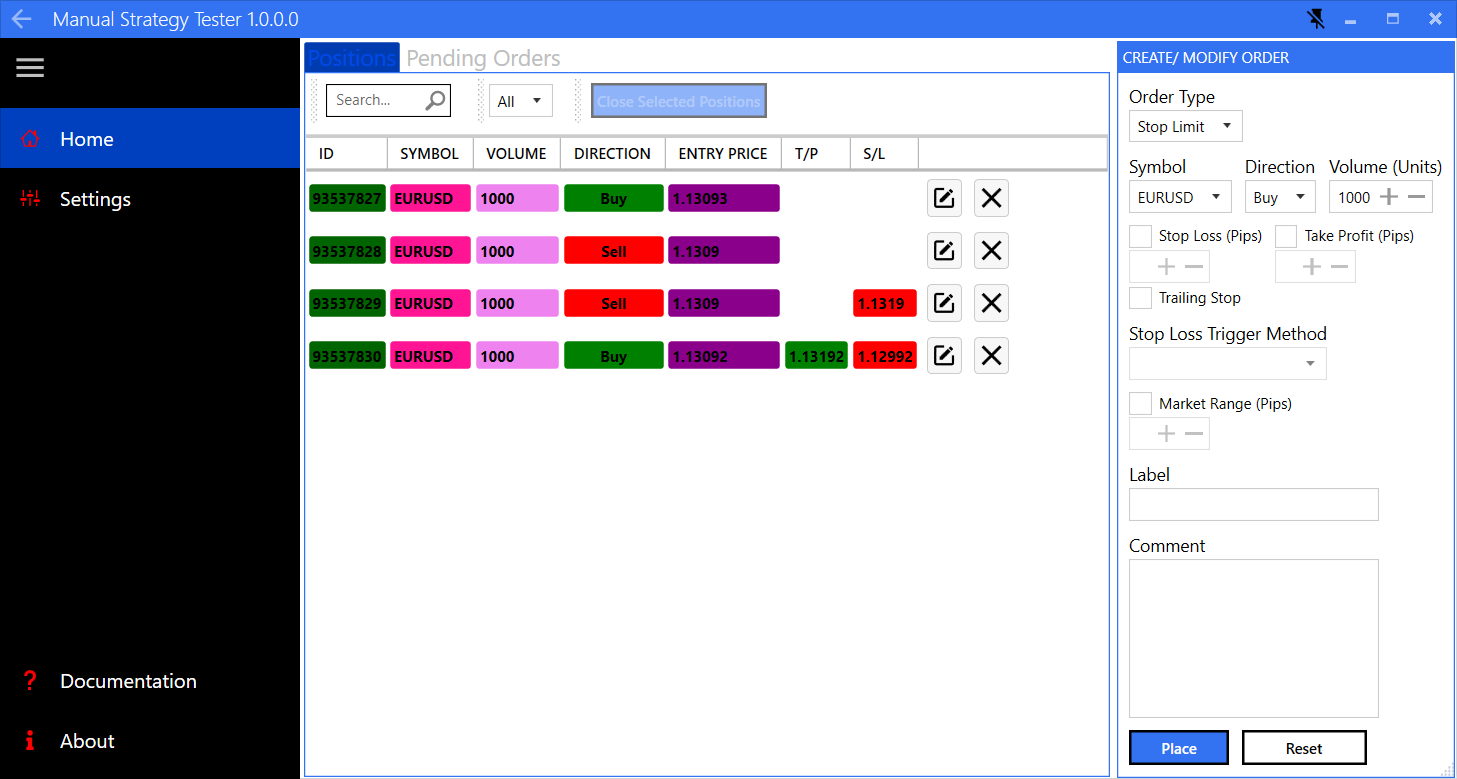This screenshot has height=779, width=1457.
Task: Open the Symbol EURUSD dropdown
Action: pyautogui.click(x=1180, y=197)
